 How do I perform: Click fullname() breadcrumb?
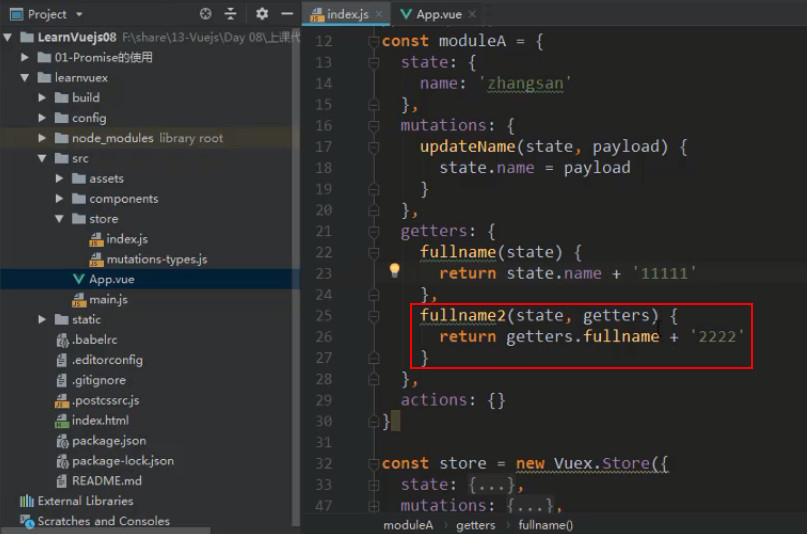546,525
